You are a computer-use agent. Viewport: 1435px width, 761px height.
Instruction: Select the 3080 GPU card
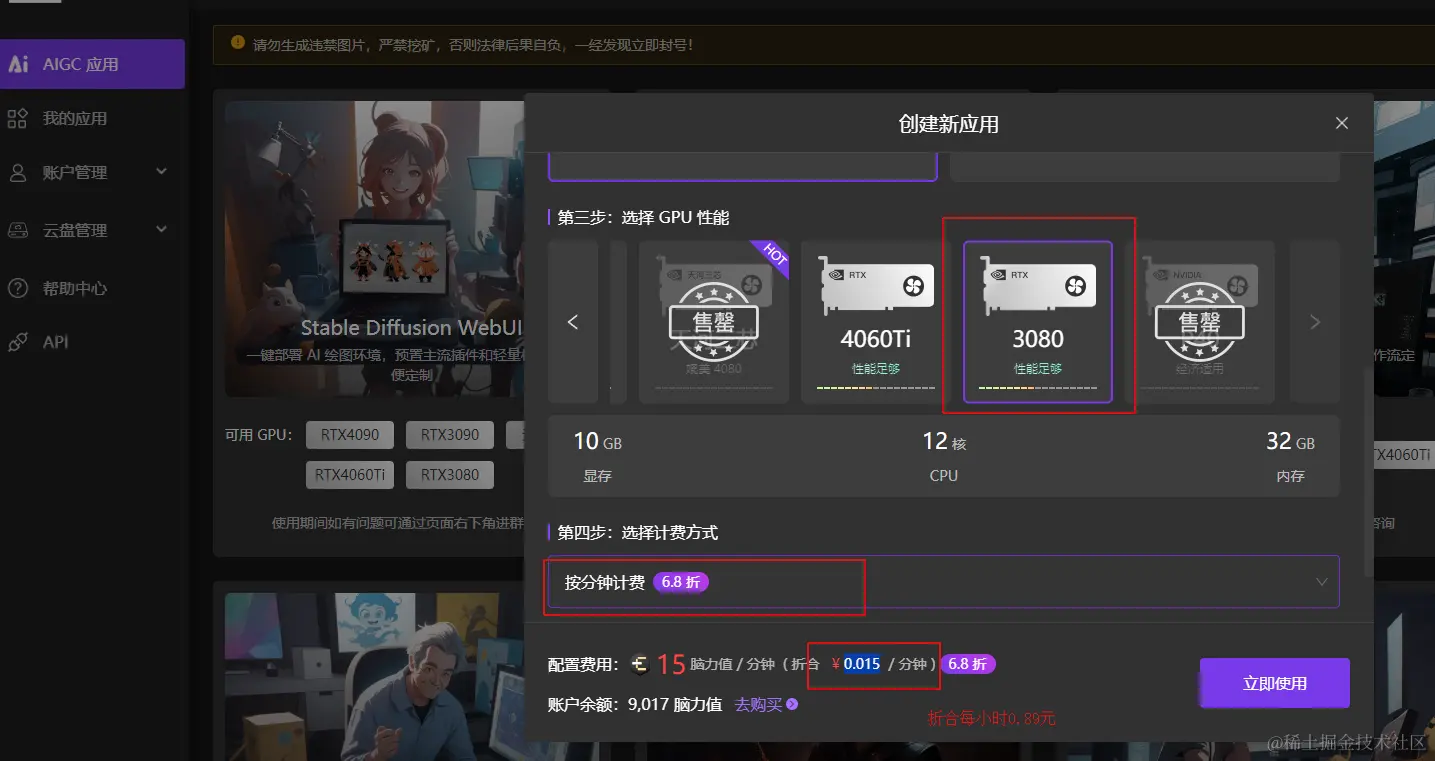(x=1038, y=322)
